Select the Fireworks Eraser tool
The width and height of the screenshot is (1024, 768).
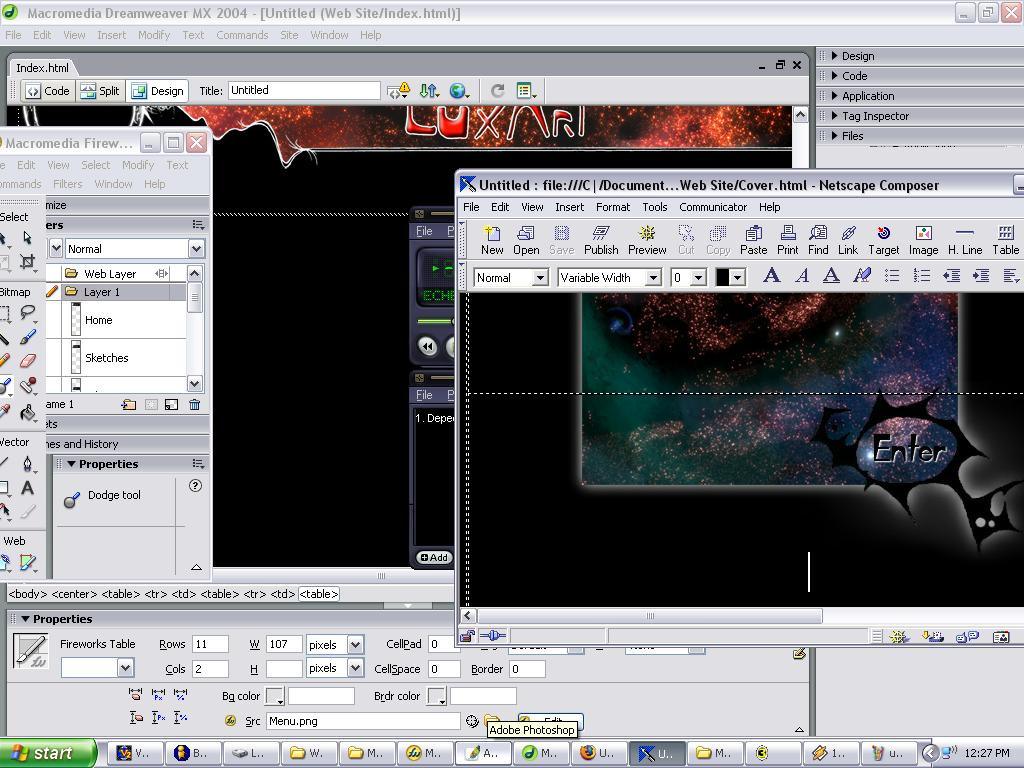click(x=27, y=360)
